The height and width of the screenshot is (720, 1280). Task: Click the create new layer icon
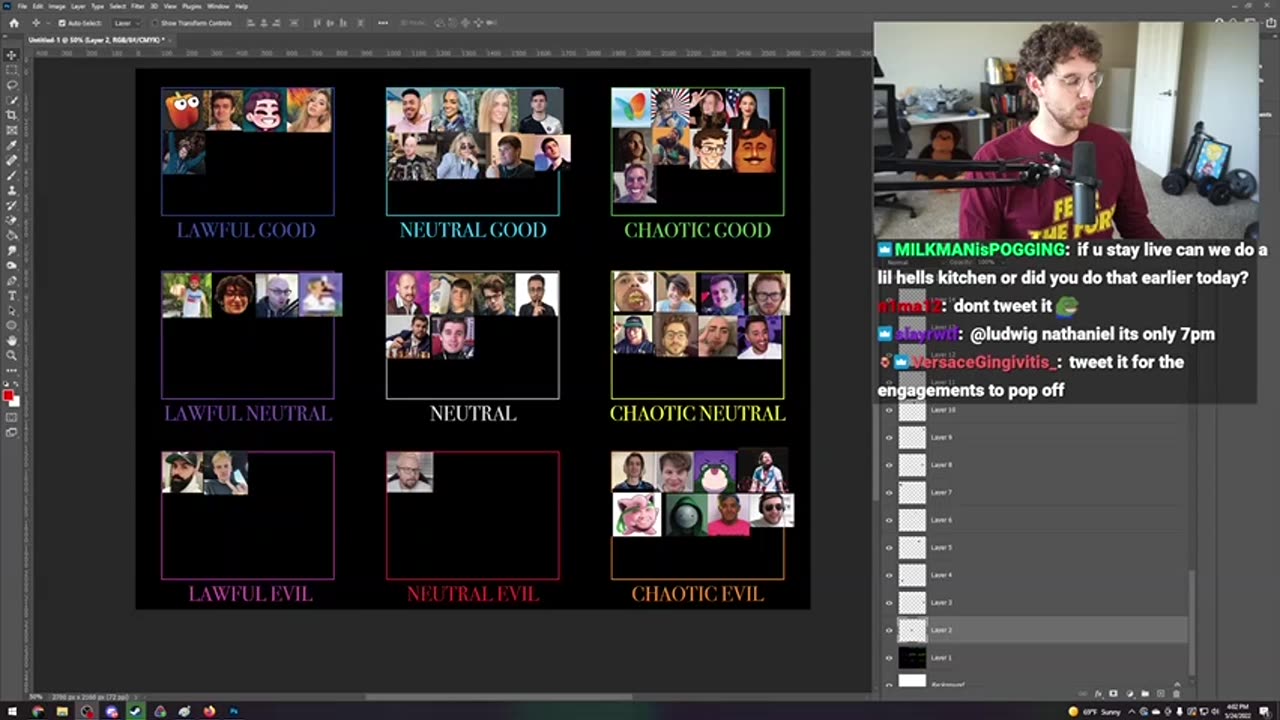tap(1161, 693)
